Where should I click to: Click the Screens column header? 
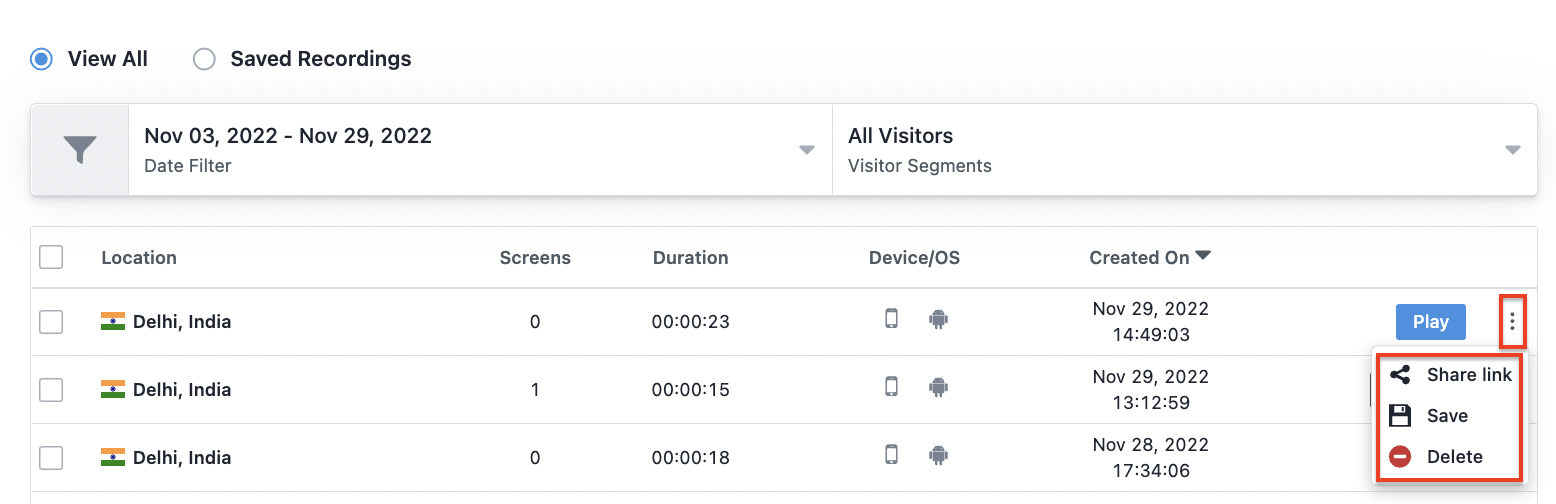(x=535, y=257)
